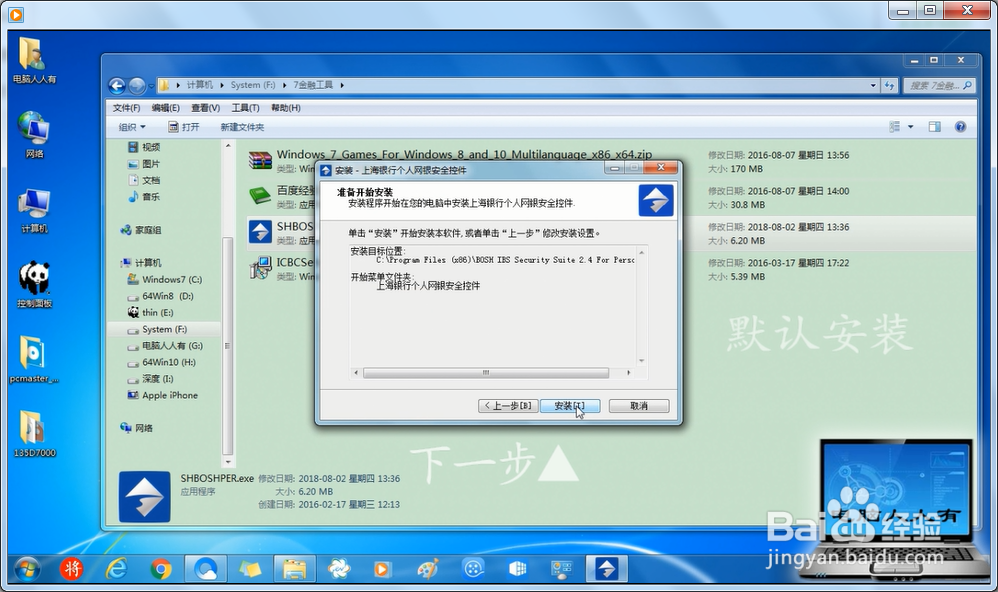Select 电脑人人有 (G:) drive
Image resolution: width=998 pixels, height=592 pixels.
click(165, 346)
